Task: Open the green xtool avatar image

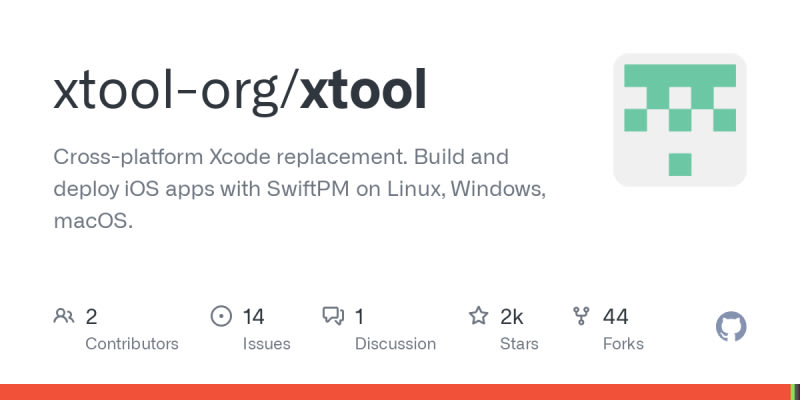Action: (680, 120)
